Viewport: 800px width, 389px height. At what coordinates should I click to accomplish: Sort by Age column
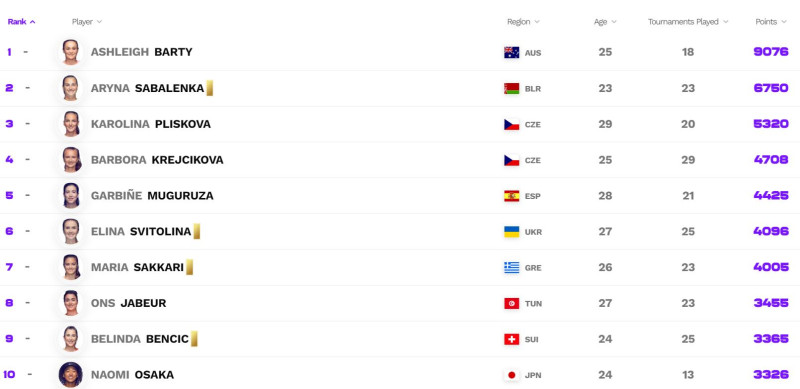[x=605, y=22]
